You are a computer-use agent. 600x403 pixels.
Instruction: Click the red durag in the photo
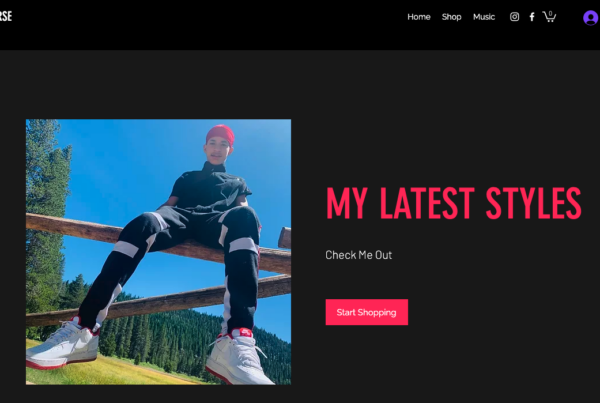220,134
